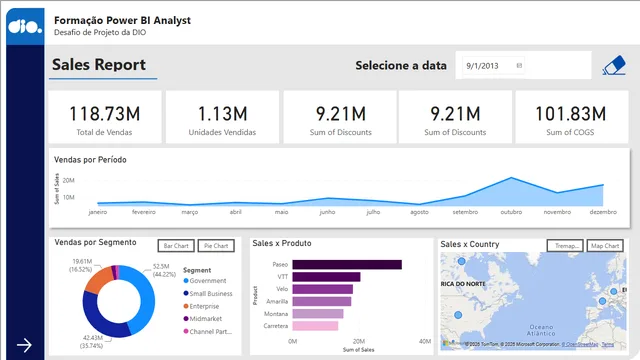Select Small Business in the Segment legend
Image resolution: width=640 pixels, height=360 pixels.
208,293
